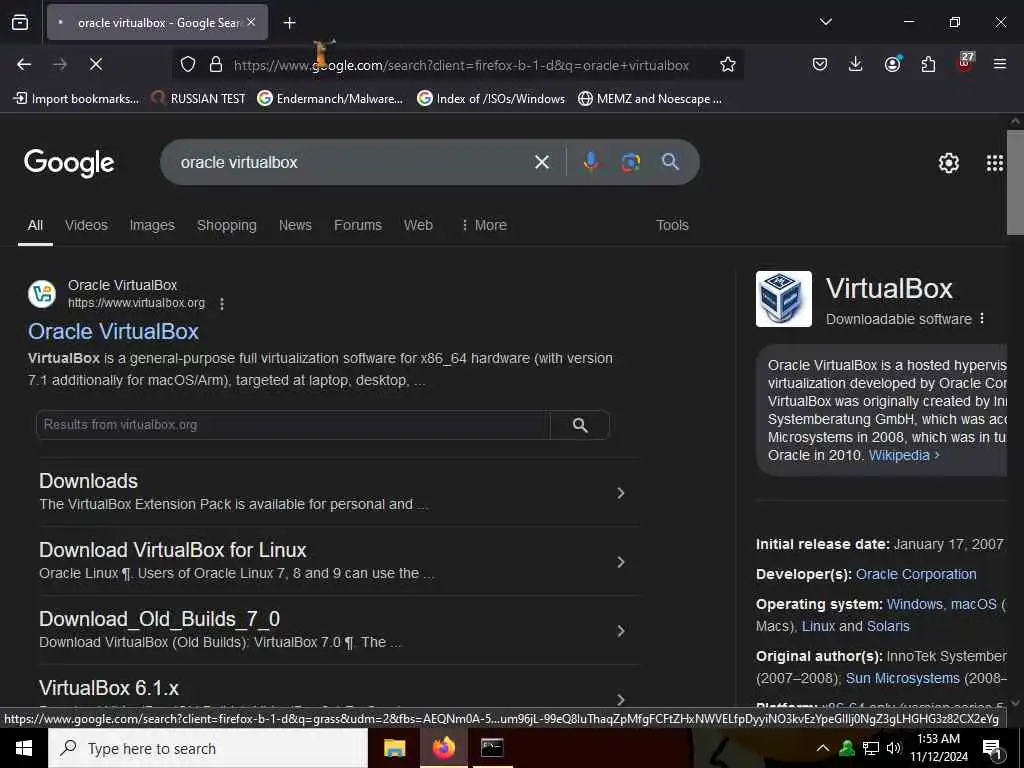This screenshot has height=768, width=1024.
Task: Open a new tab with plus button
Action: tap(289, 23)
